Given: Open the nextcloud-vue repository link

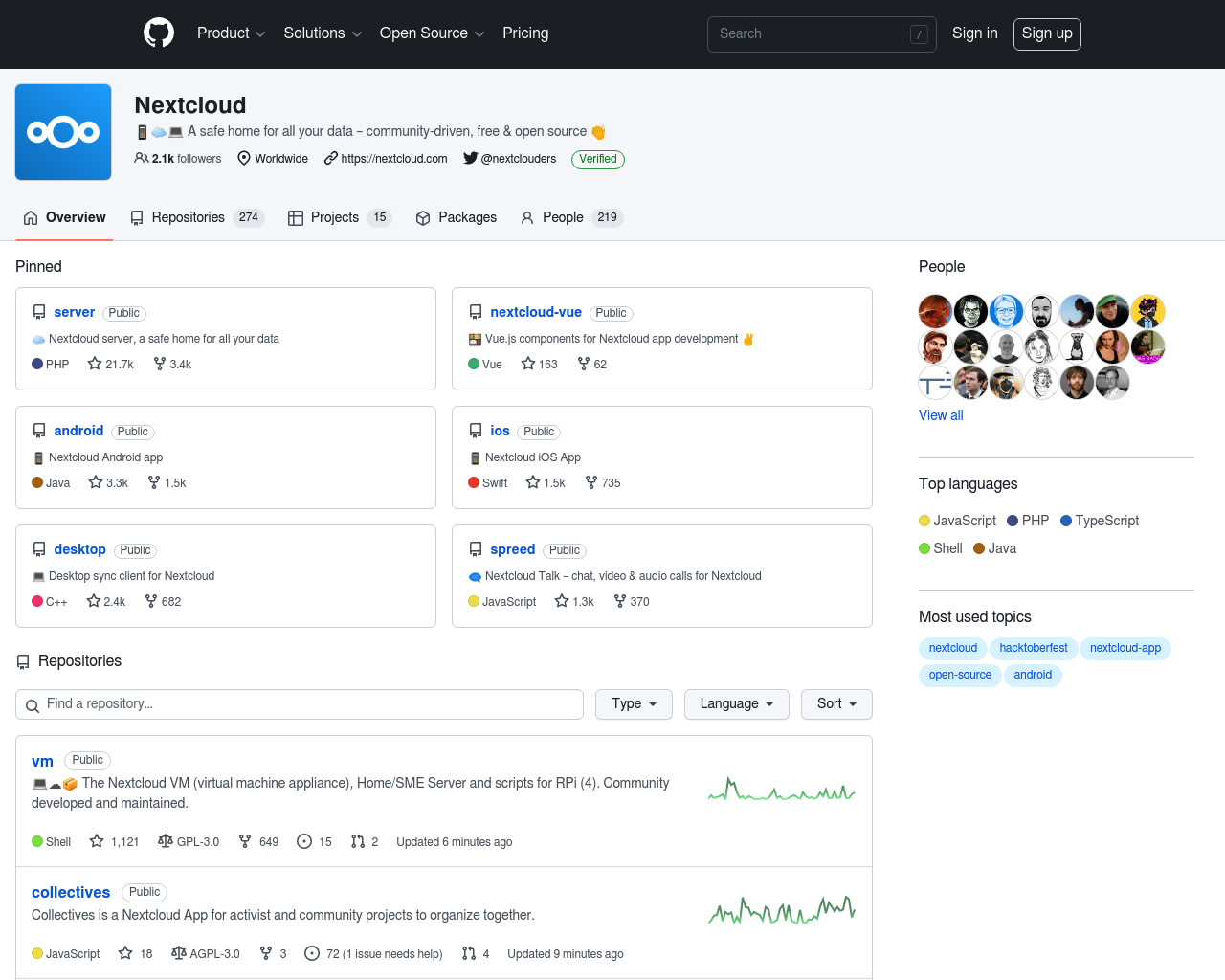Looking at the screenshot, I should [536, 312].
